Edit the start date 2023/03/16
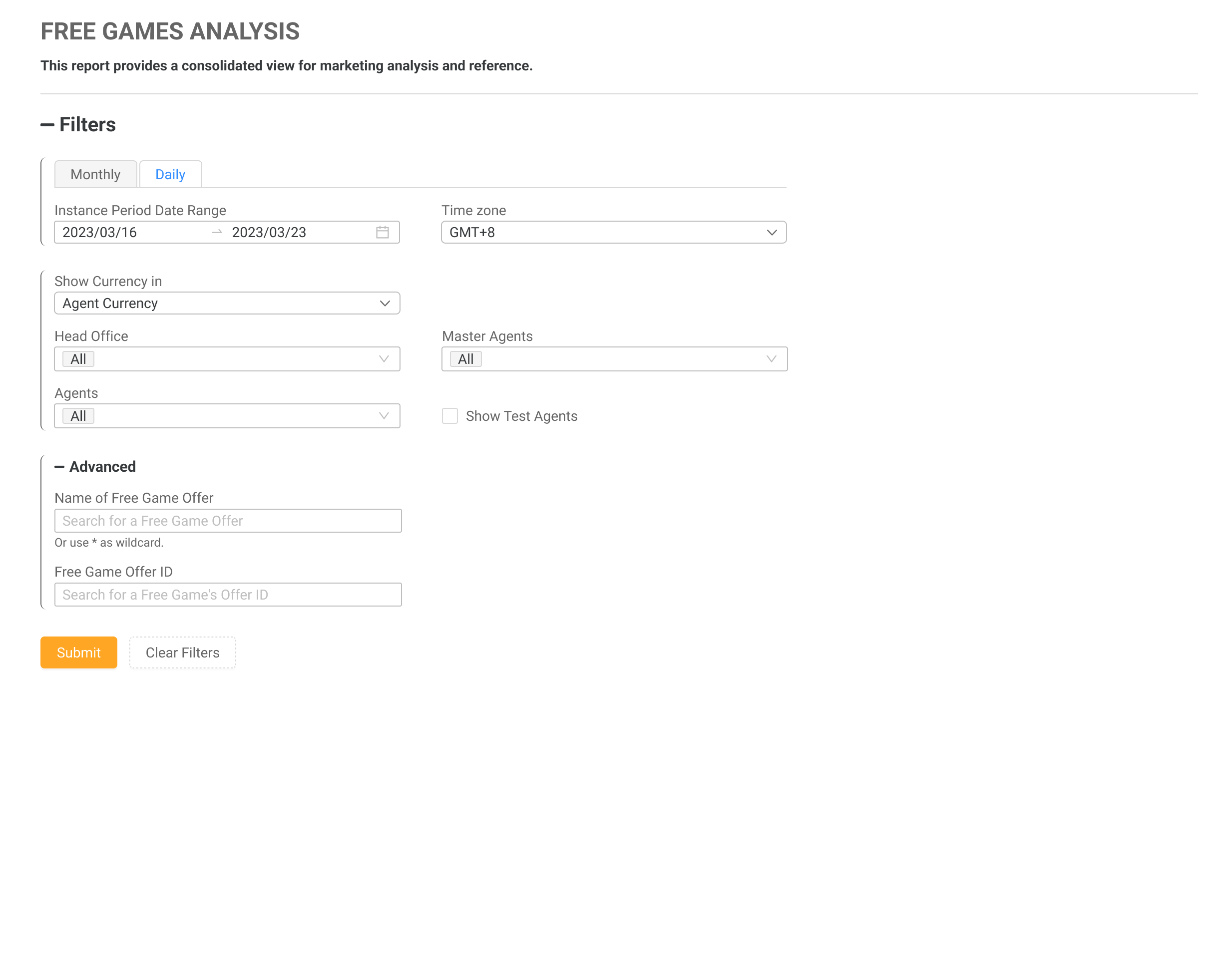The height and width of the screenshot is (953, 1232). 100,232
